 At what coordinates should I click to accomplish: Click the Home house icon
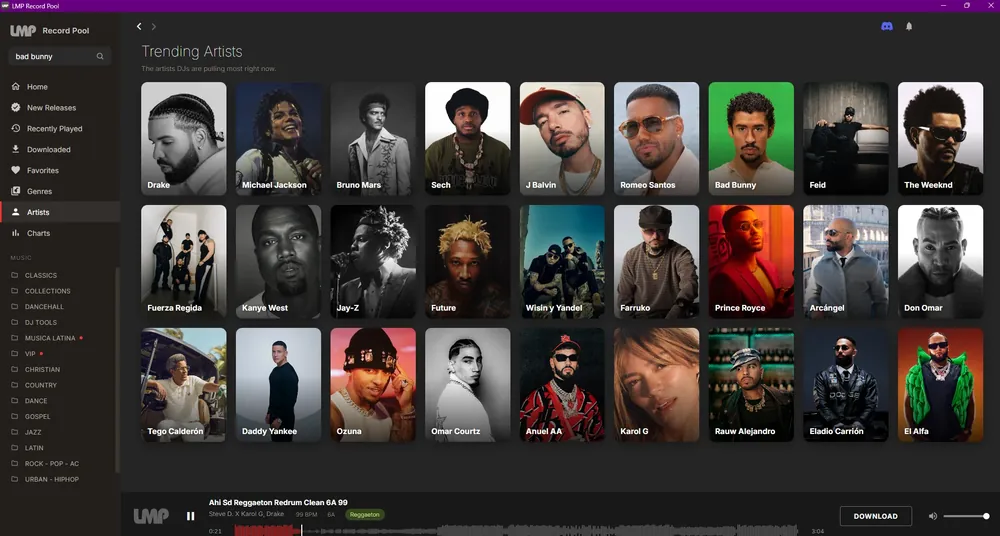pyautogui.click(x=15, y=86)
